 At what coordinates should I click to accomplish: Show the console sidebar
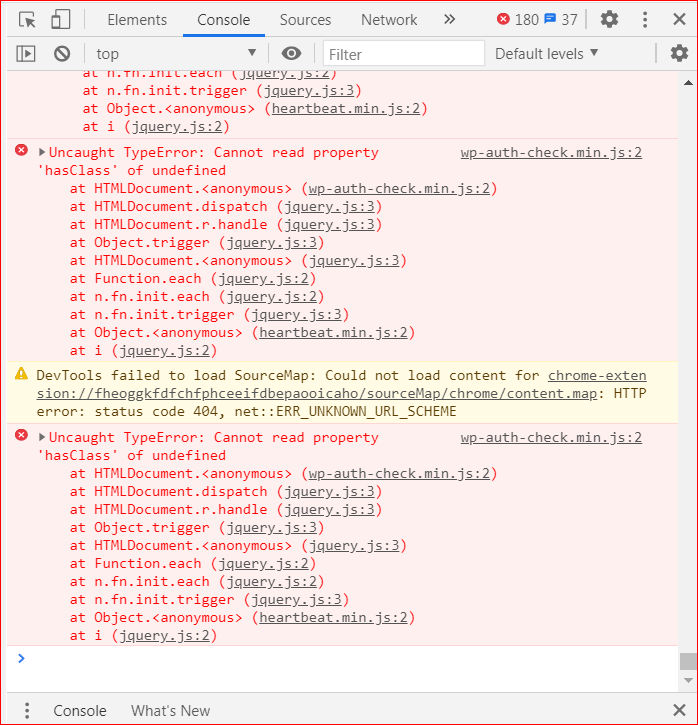[26, 54]
